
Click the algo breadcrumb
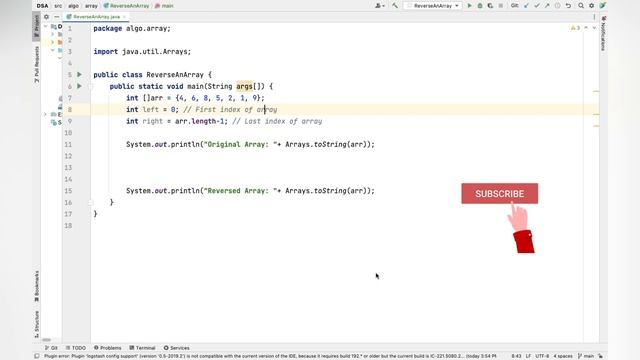click(x=73, y=6)
